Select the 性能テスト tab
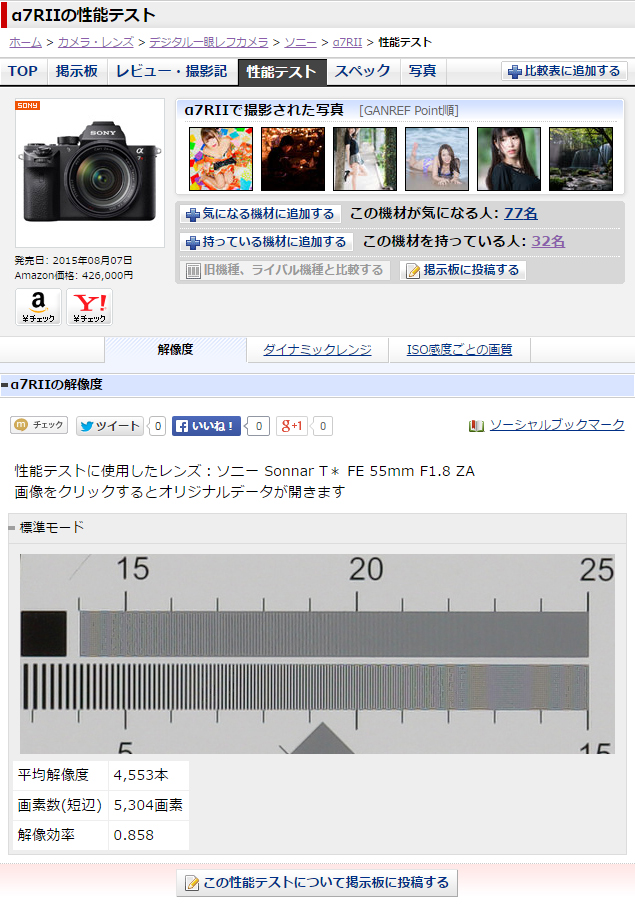 (x=282, y=72)
